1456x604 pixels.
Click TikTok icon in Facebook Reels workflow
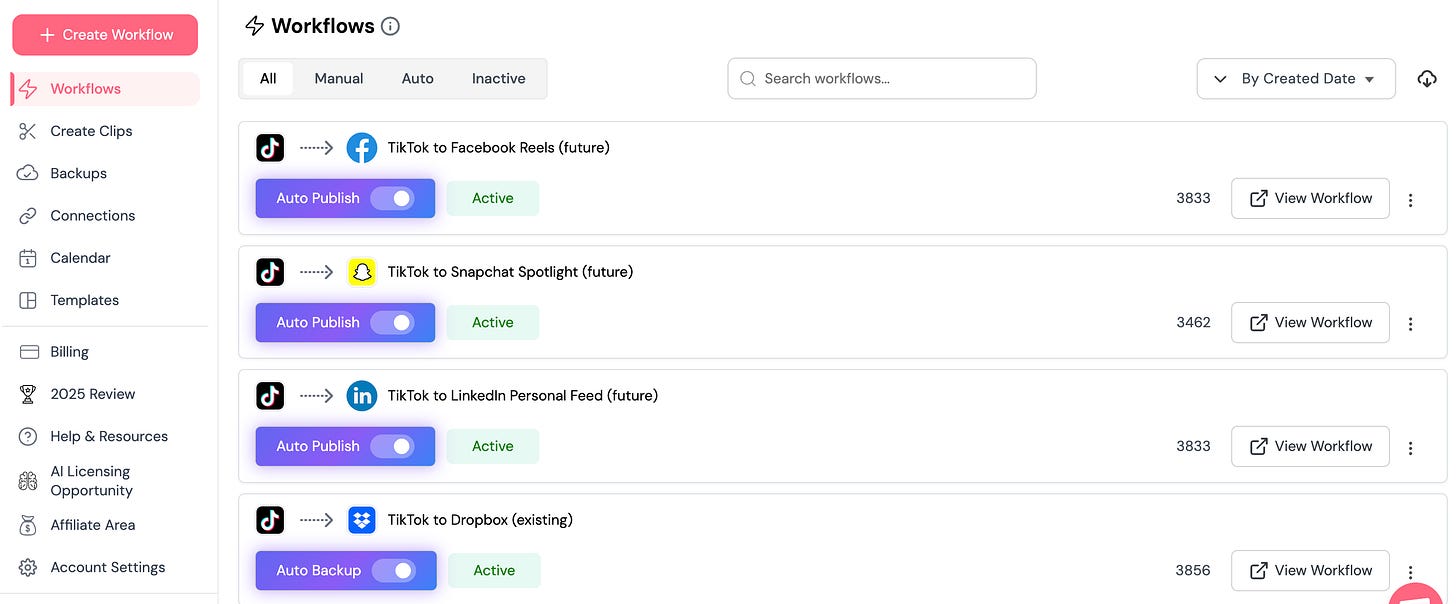pyautogui.click(x=270, y=148)
